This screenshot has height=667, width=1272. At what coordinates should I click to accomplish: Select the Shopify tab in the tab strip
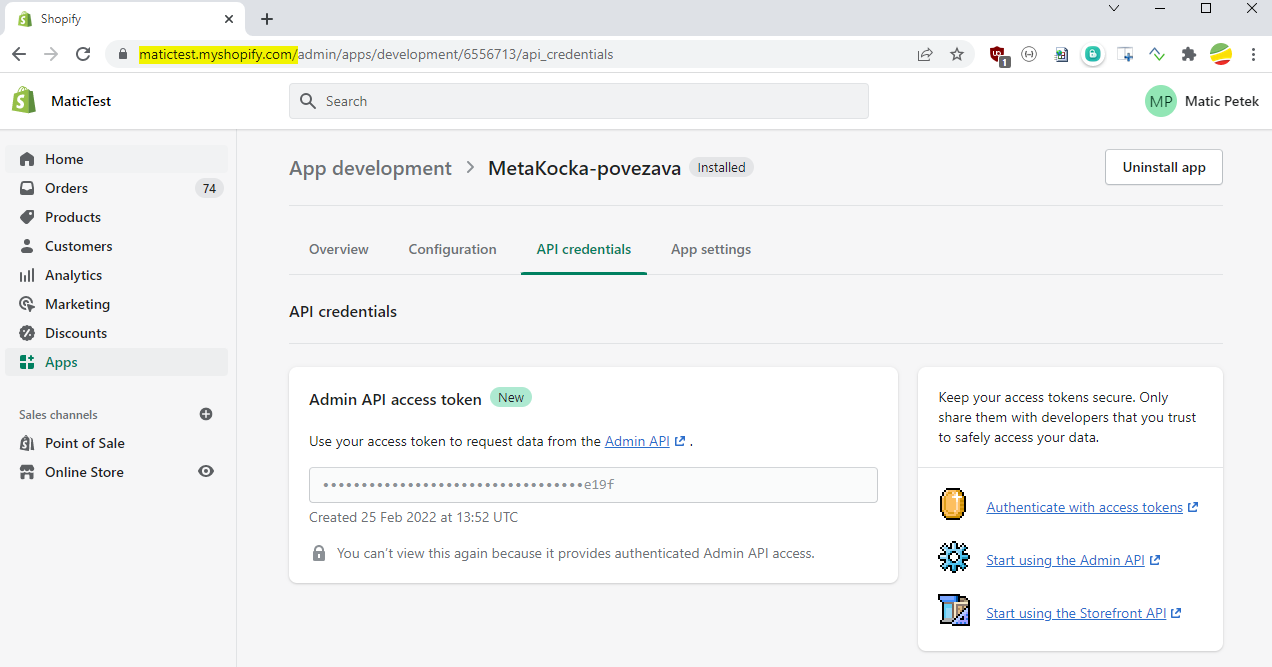[126, 19]
